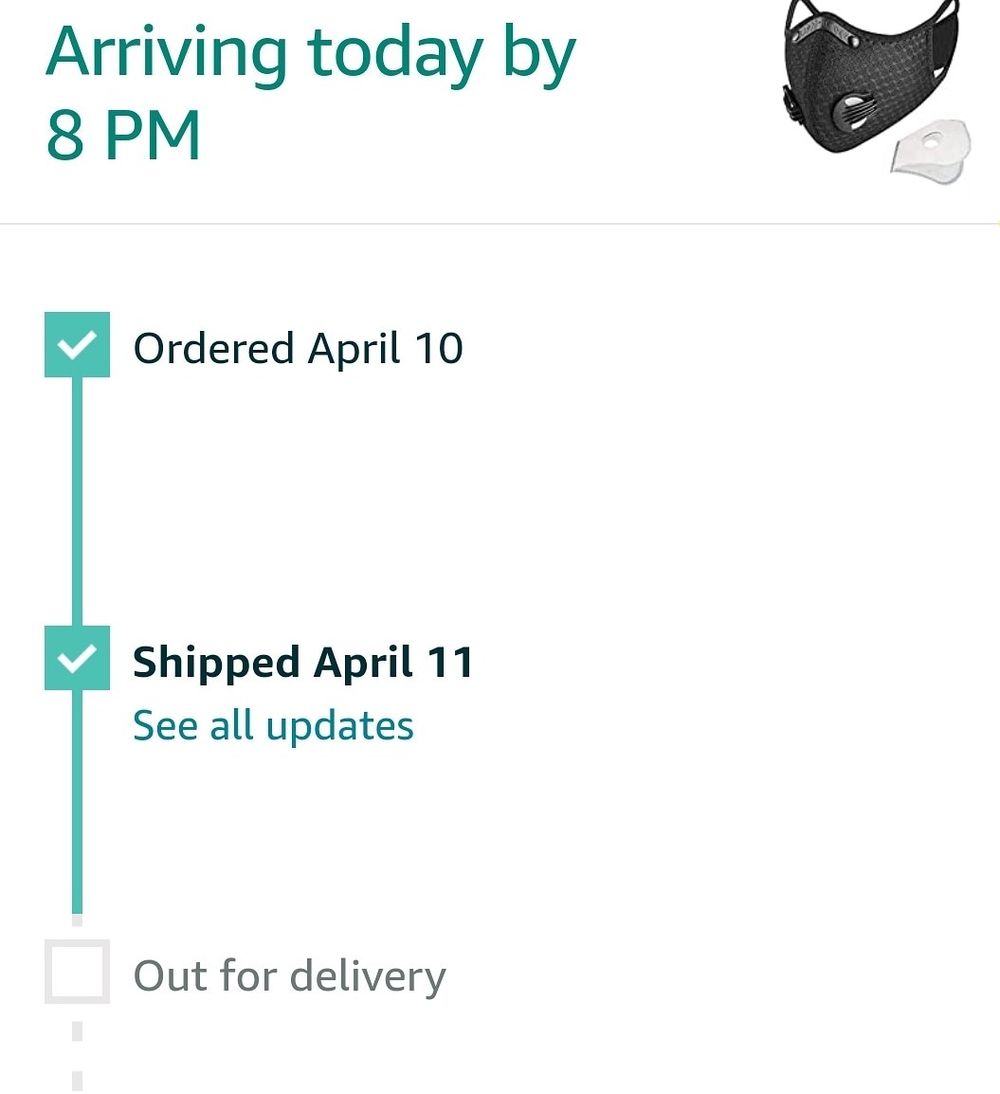
Task: Click the checkmark icon beside Ordered April 10
Action: (77, 345)
